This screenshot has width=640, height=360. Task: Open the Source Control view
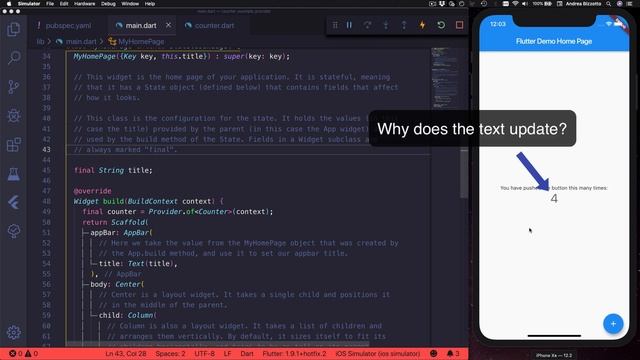(x=13, y=87)
